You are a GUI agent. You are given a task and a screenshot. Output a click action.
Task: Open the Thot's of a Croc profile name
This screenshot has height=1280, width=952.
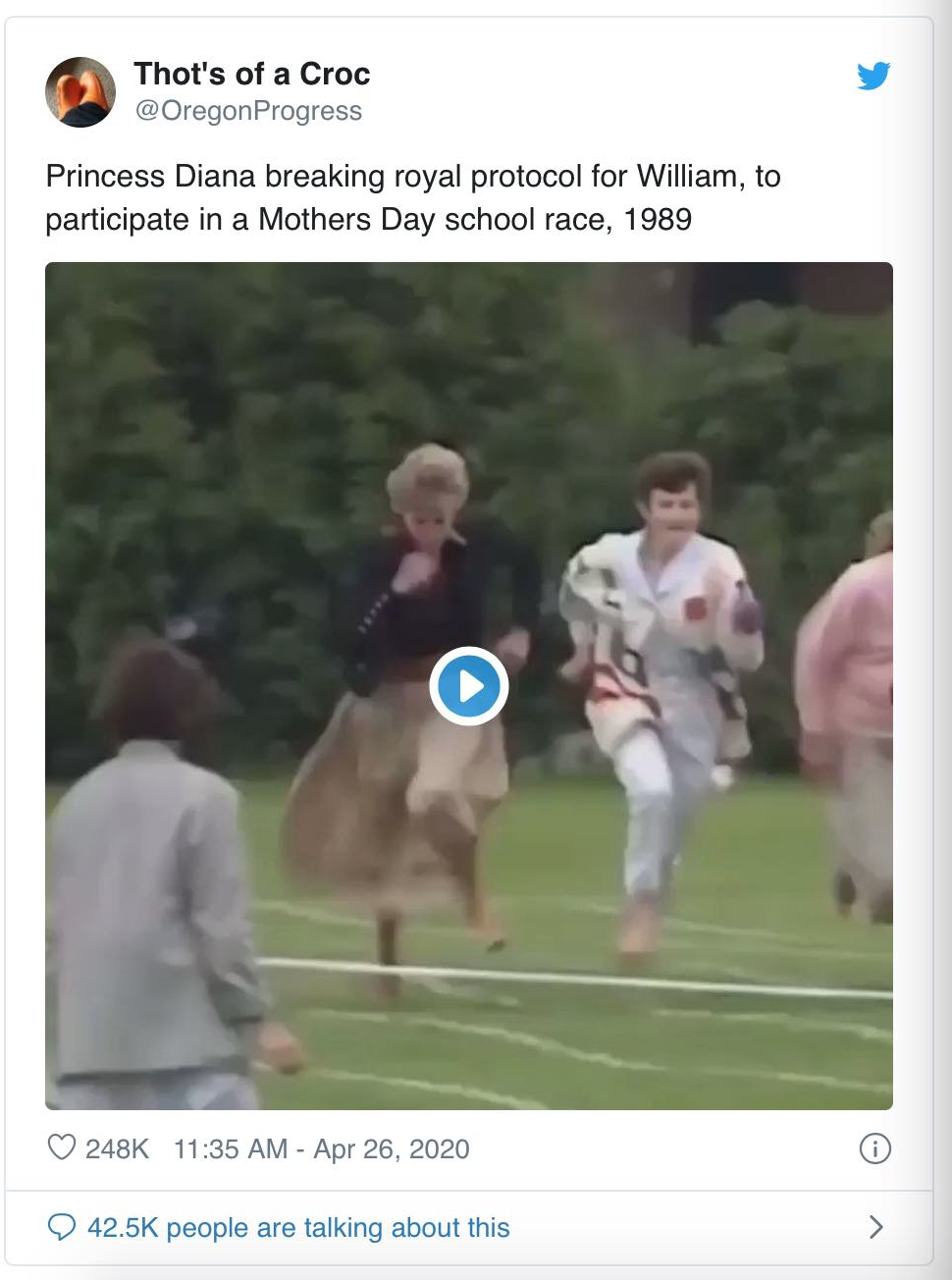click(251, 74)
